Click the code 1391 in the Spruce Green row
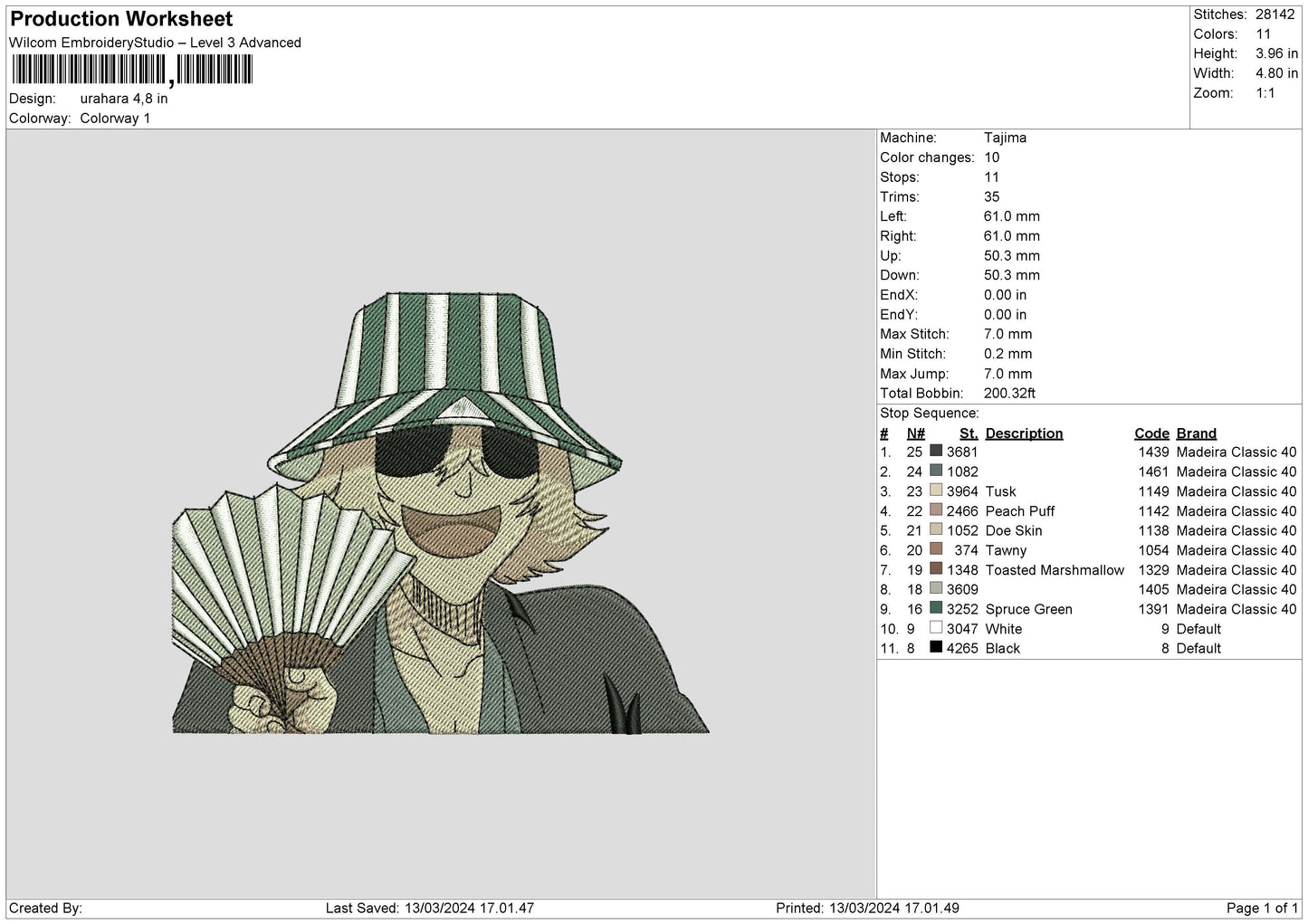 click(x=1153, y=609)
